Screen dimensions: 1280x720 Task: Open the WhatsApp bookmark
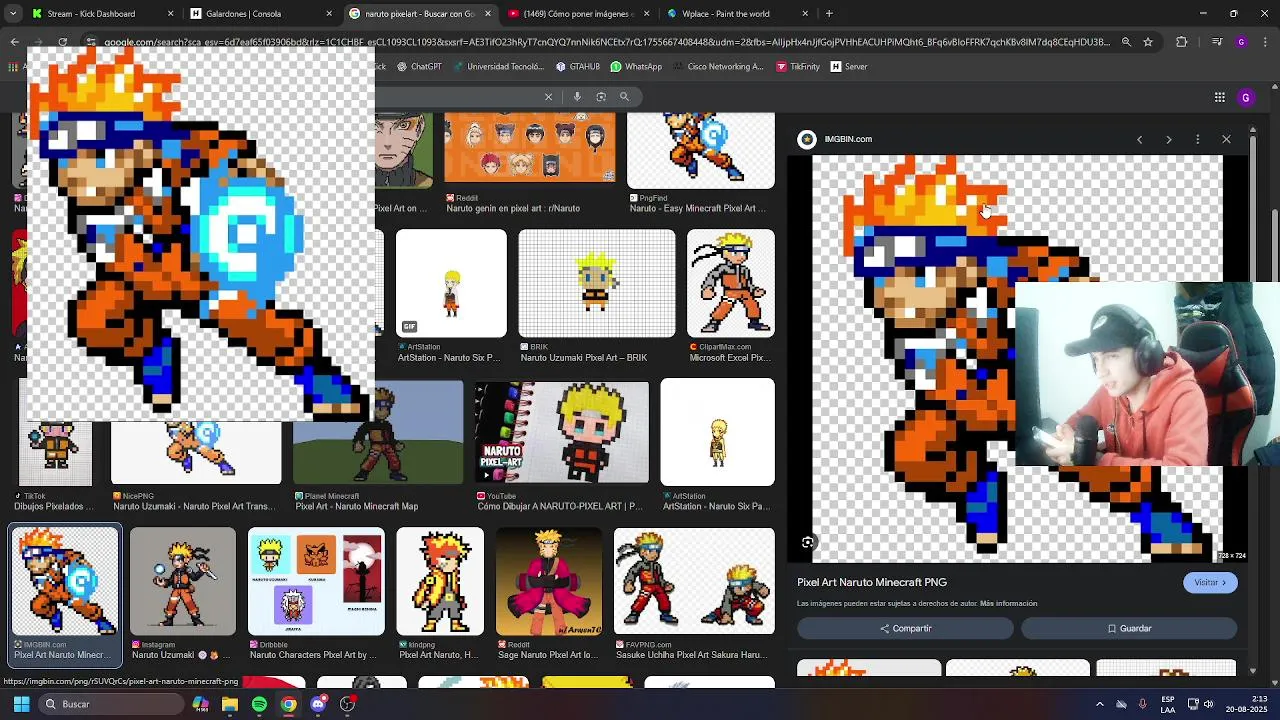tap(636, 67)
